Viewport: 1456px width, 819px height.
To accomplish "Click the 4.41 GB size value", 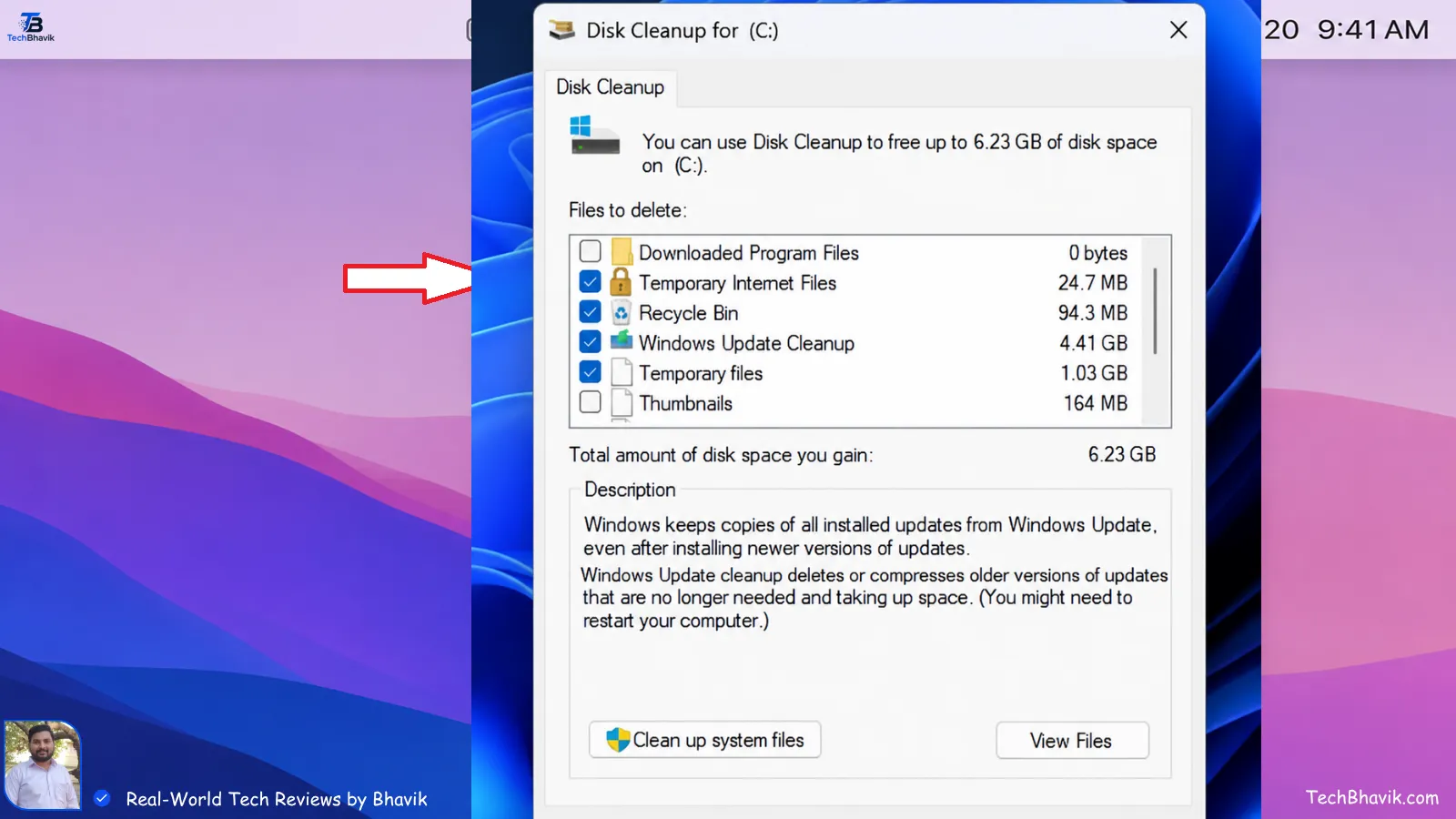I will click(x=1093, y=343).
